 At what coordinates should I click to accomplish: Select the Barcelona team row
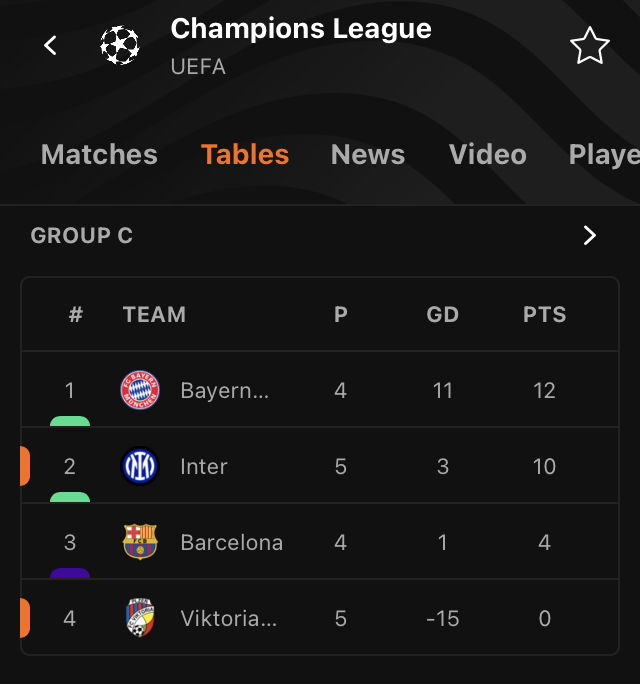point(320,542)
